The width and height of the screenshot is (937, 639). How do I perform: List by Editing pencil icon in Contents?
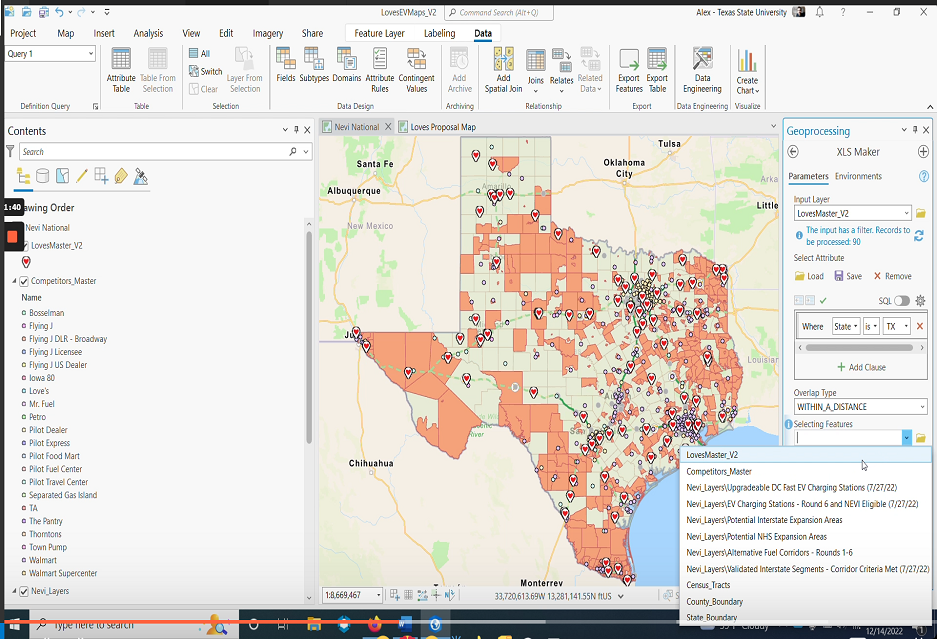(x=82, y=176)
